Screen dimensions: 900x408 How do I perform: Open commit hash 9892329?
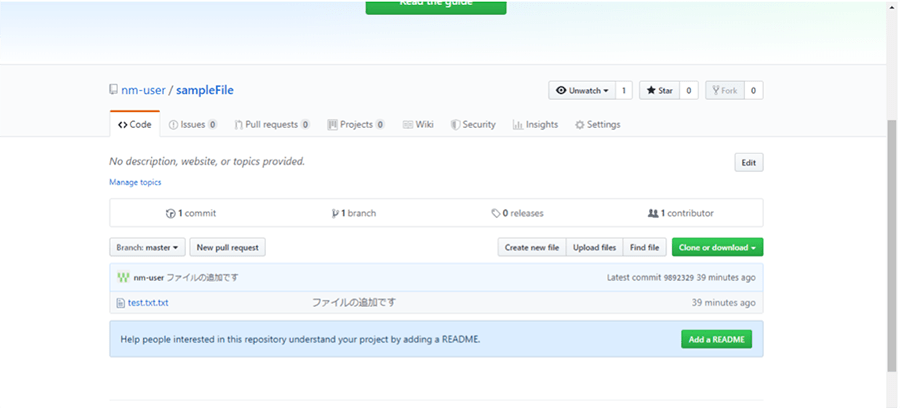pos(678,278)
